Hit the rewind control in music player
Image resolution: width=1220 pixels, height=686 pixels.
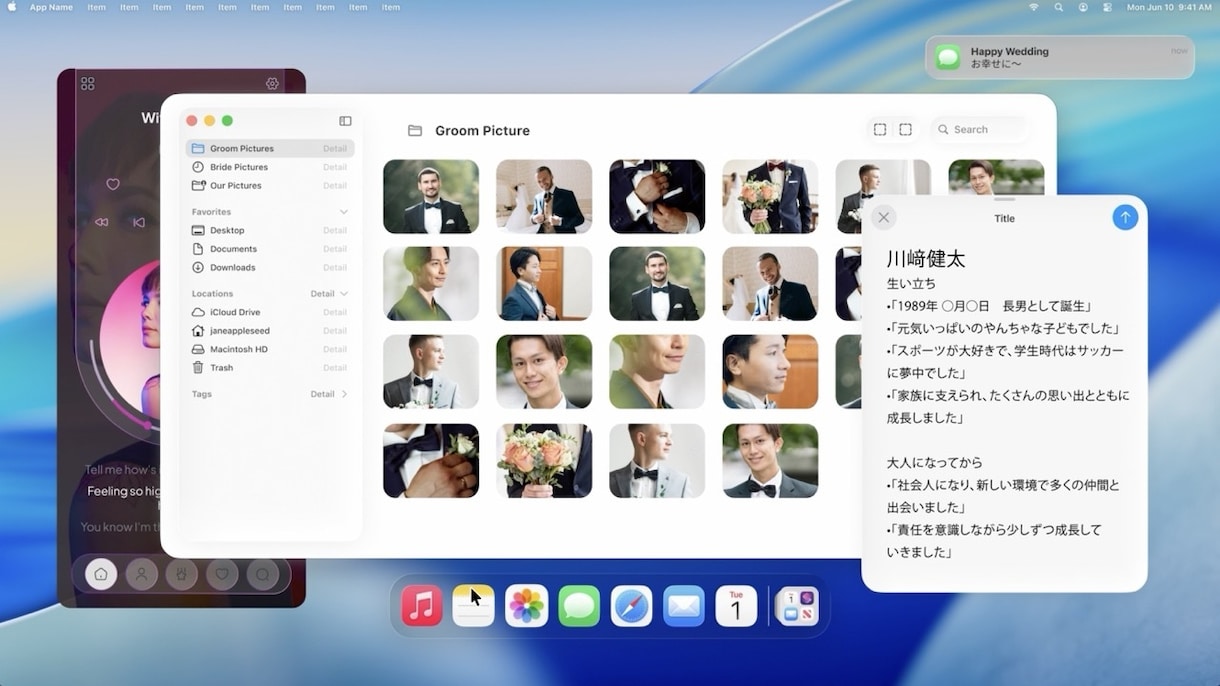click(101, 222)
